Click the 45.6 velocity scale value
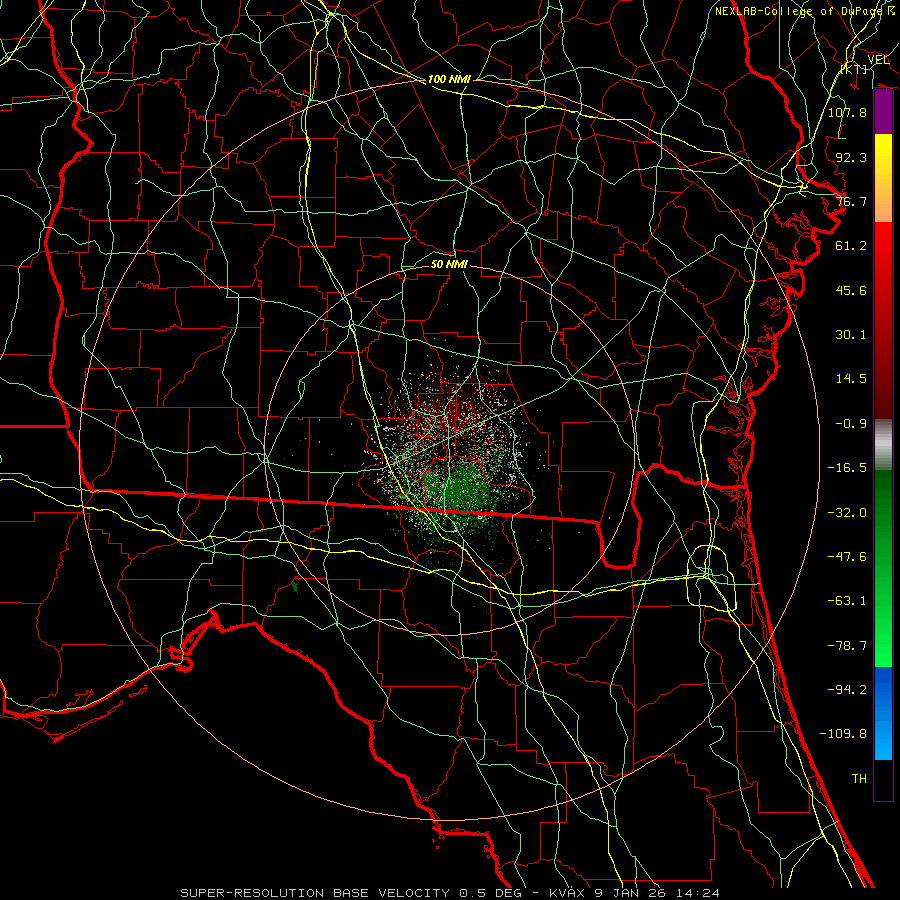This screenshot has width=900, height=900. click(x=851, y=290)
